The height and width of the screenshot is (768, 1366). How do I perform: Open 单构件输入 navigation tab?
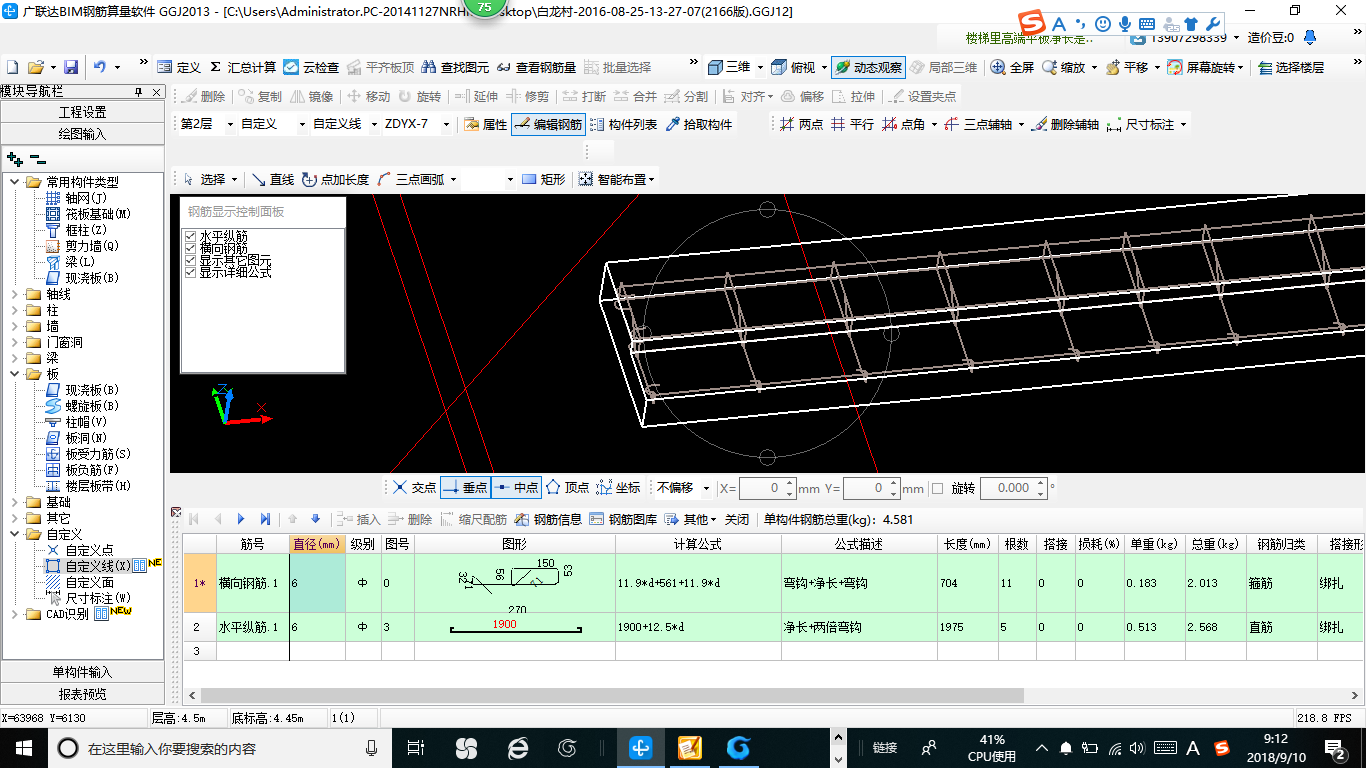(82, 672)
